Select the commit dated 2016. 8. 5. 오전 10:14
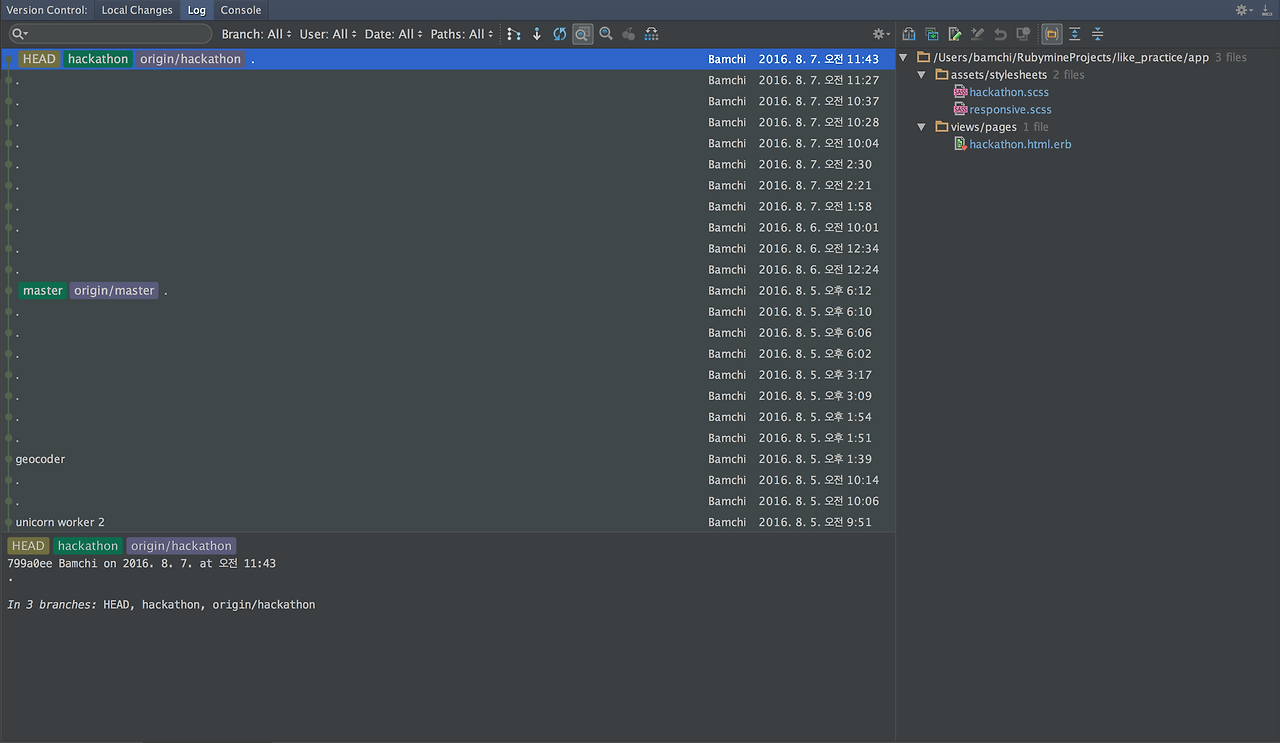 click(x=447, y=480)
